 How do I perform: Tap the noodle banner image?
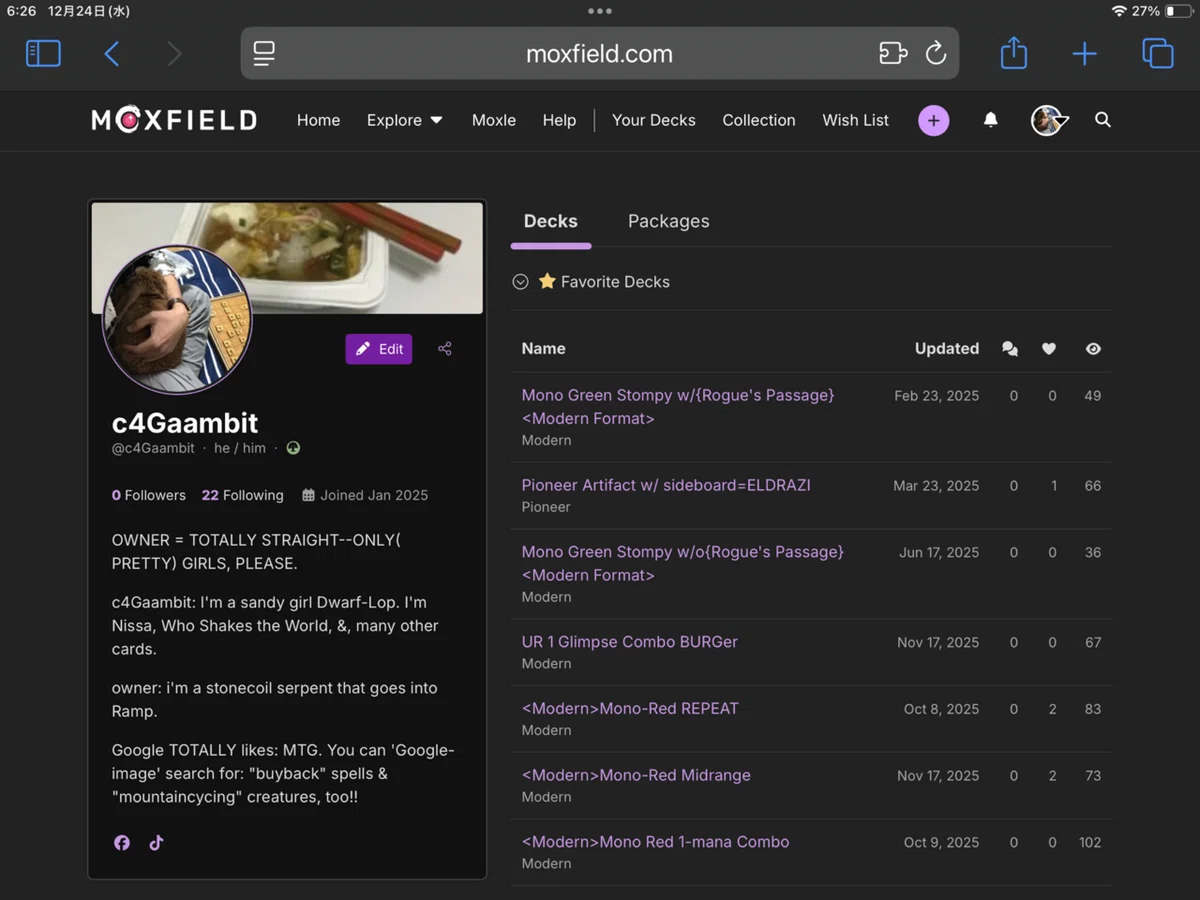click(287, 258)
